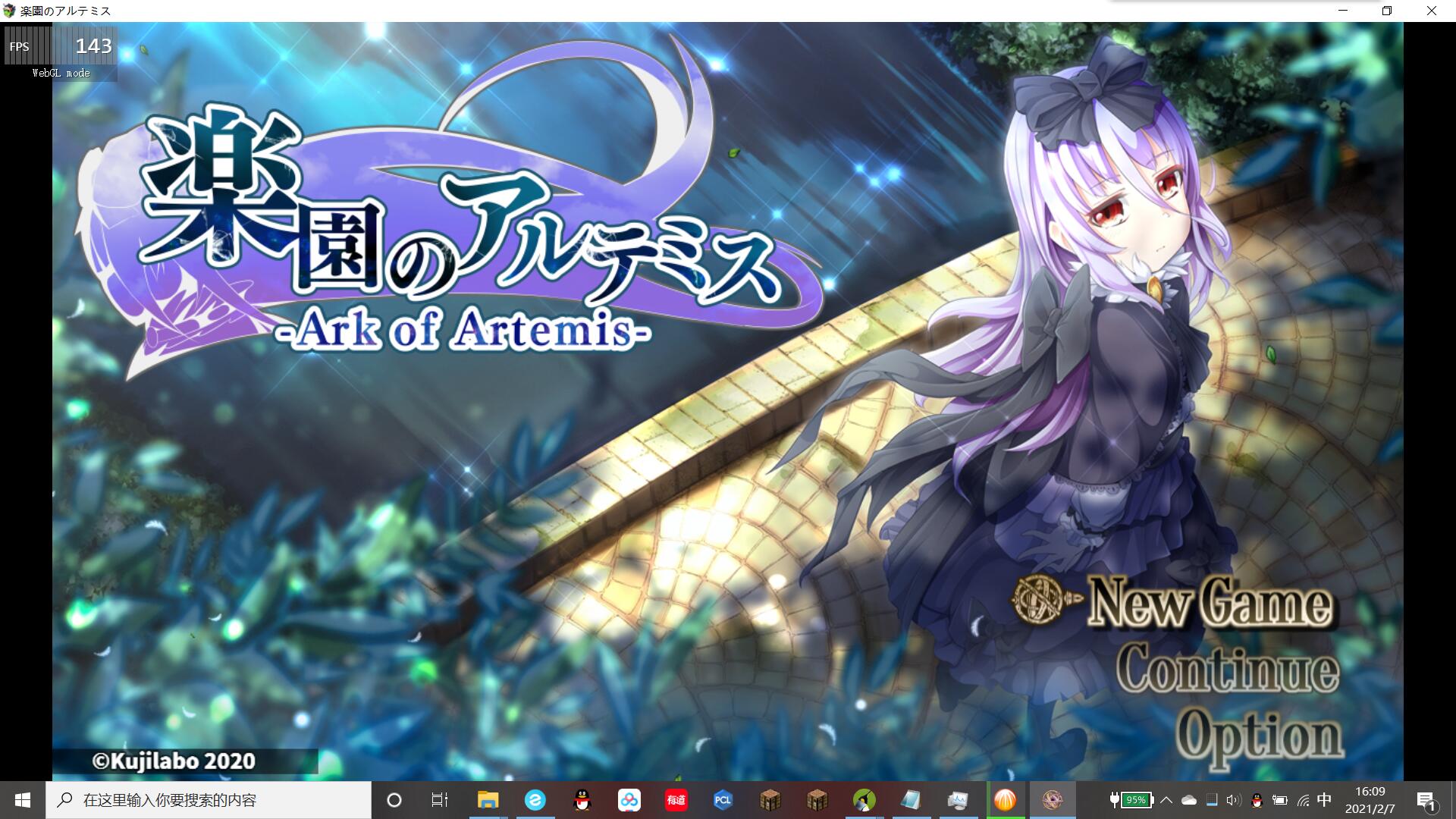Open QQ penguin app on taskbar

point(582,800)
